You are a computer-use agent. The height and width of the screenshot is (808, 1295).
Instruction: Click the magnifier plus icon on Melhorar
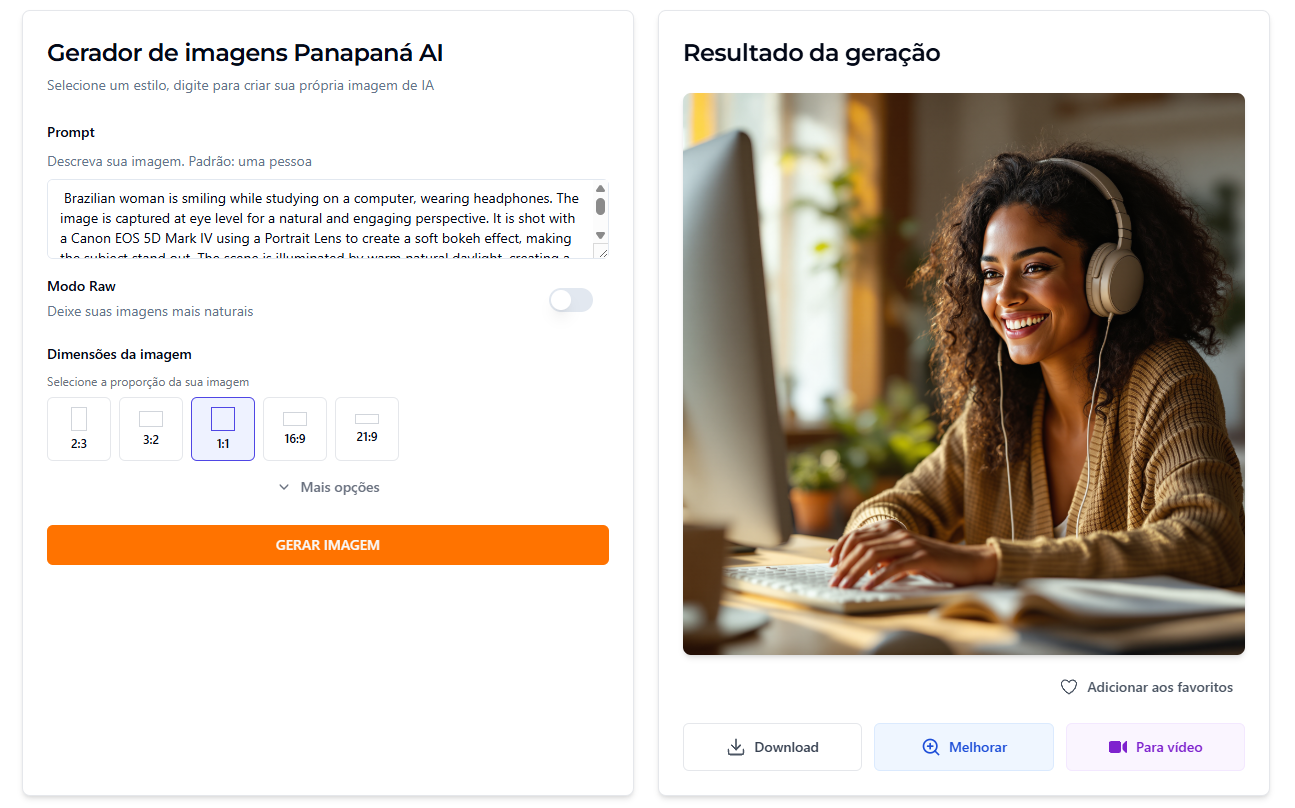point(931,747)
